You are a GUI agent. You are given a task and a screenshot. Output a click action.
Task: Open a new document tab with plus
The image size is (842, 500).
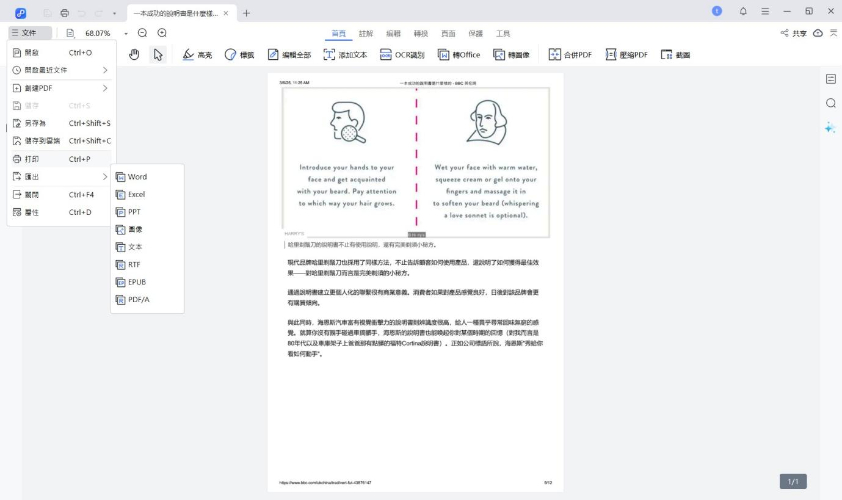pos(246,13)
